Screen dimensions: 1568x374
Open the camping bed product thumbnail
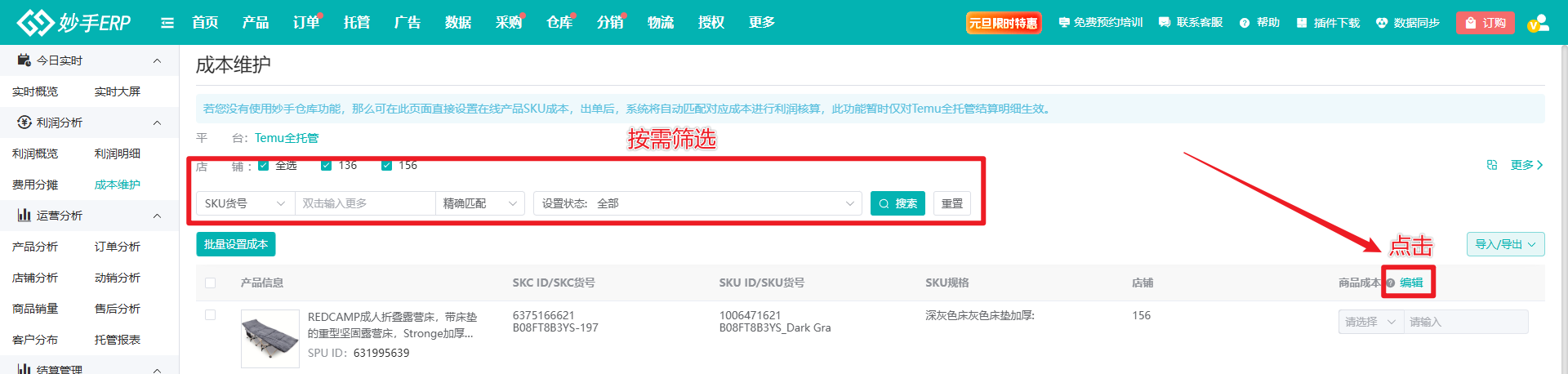coord(270,338)
